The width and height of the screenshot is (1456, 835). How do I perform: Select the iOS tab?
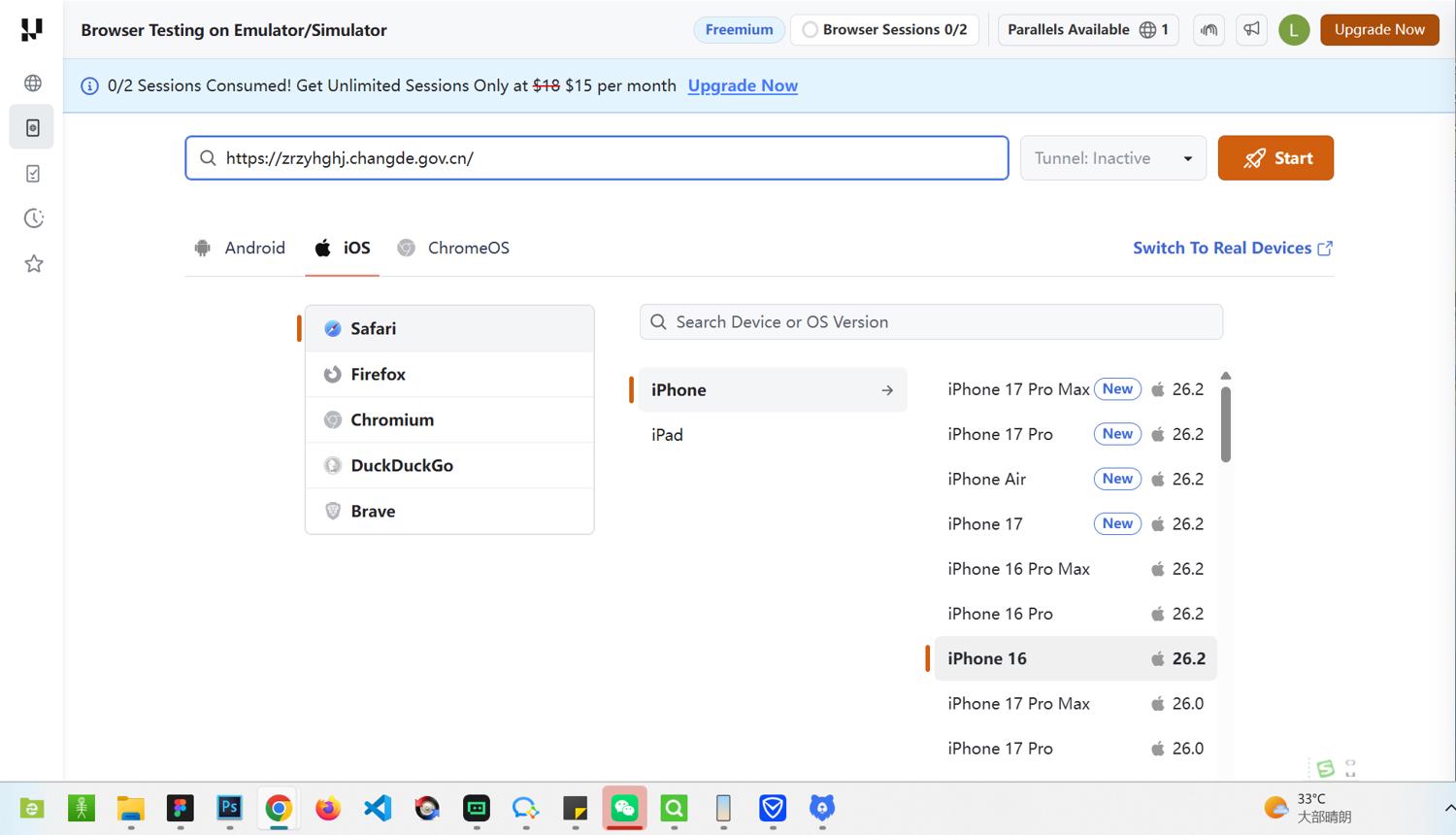click(342, 248)
